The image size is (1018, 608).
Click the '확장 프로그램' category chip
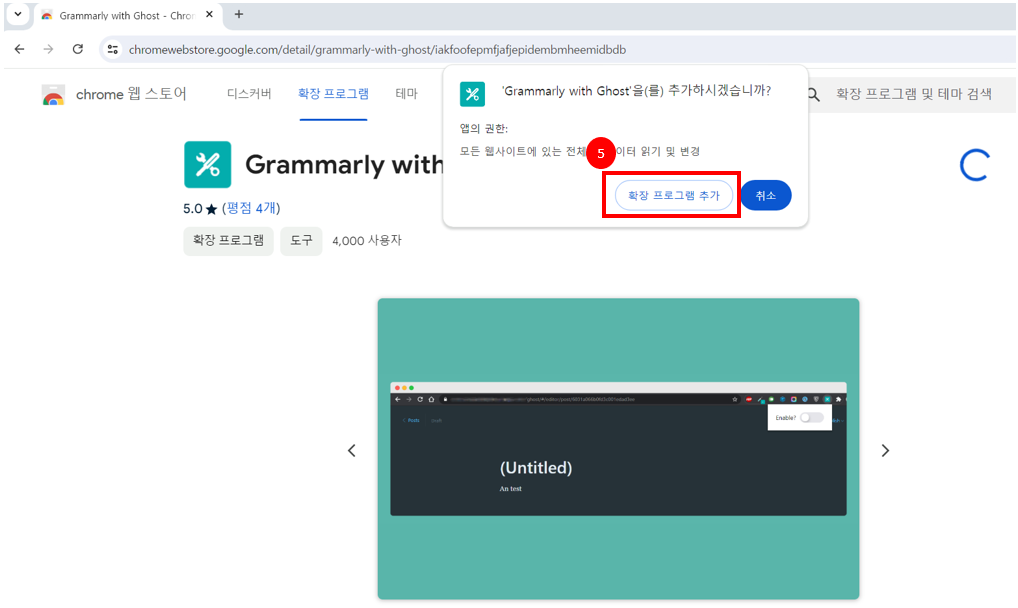click(x=229, y=240)
